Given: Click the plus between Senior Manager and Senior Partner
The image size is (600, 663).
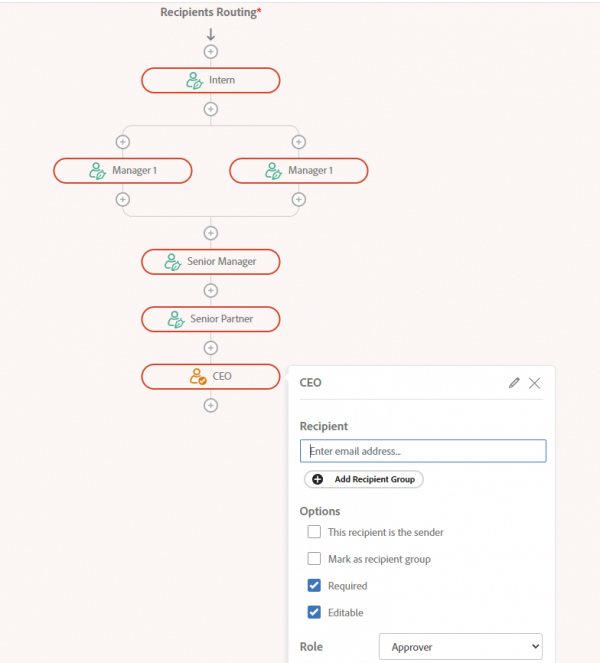Looking at the screenshot, I should pyautogui.click(x=211, y=290).
